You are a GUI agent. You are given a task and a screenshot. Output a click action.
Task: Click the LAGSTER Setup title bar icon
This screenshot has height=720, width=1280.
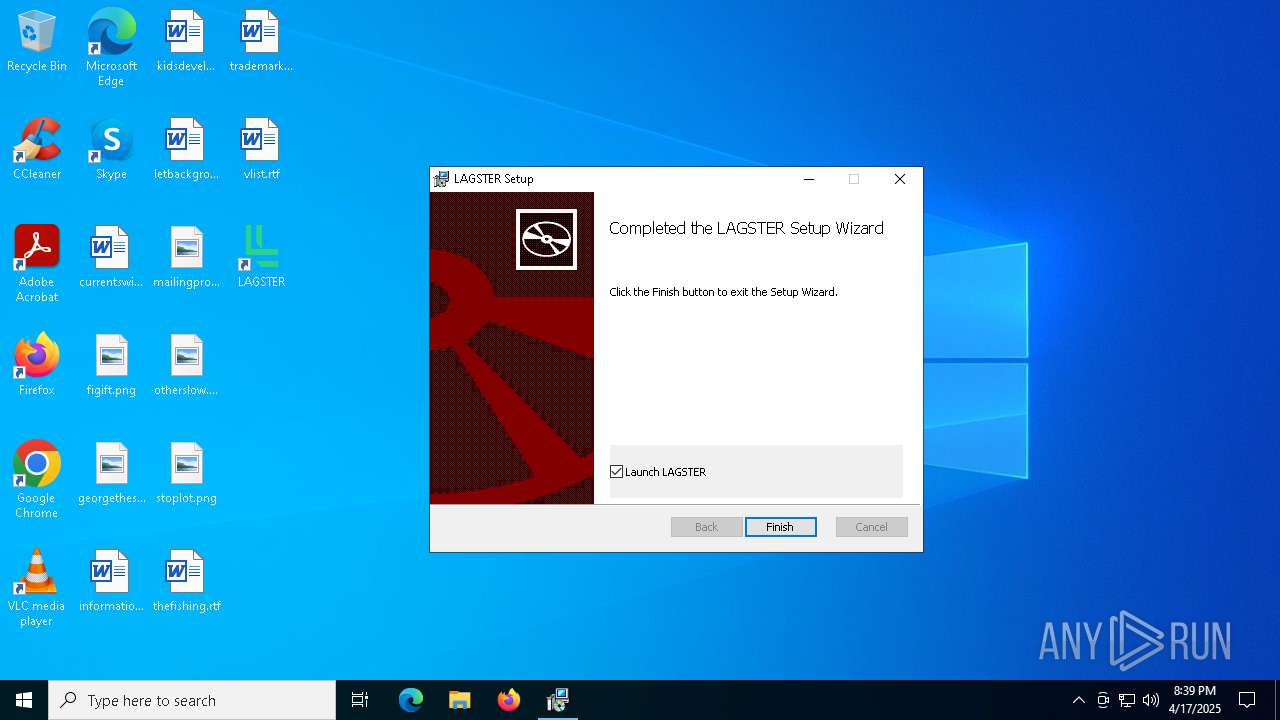441,179
